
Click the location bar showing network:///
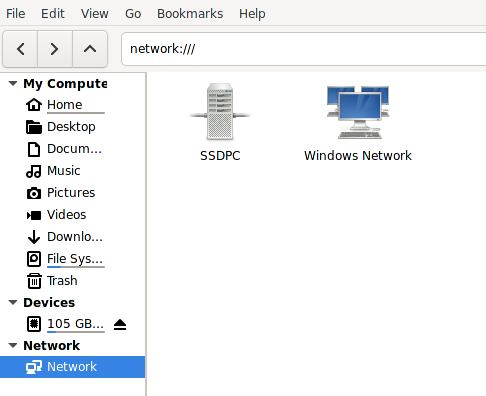click(304, 49)
